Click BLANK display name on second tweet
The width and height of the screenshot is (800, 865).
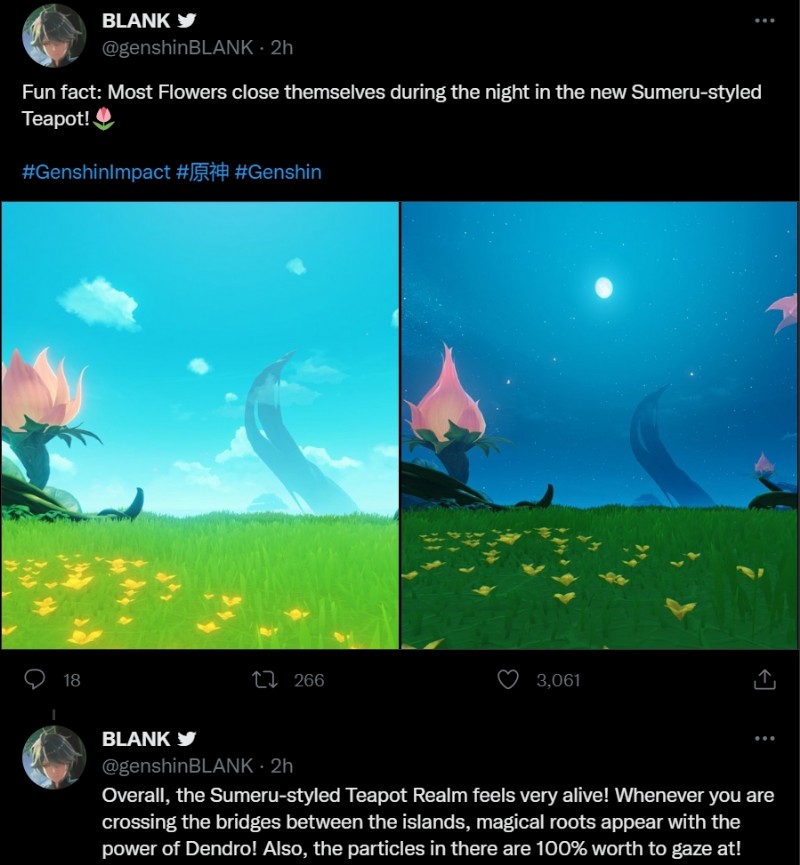point(136,739)
